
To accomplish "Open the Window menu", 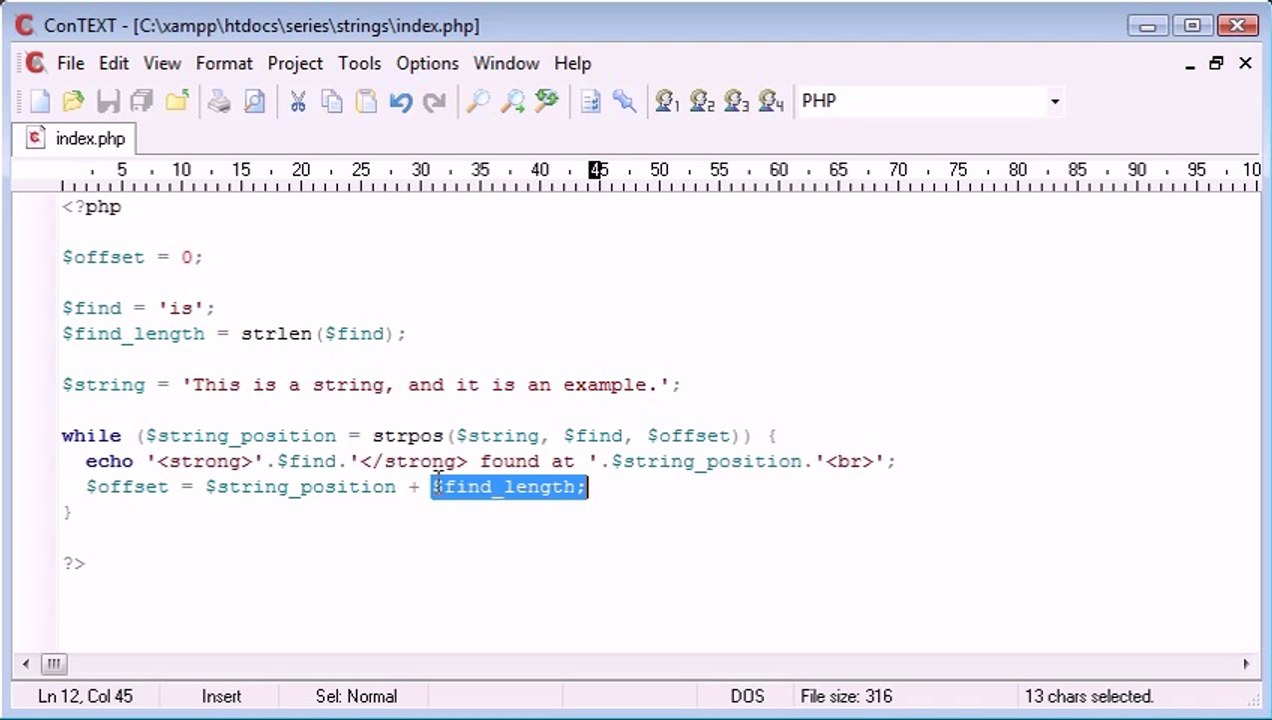I will (x=506, y=63).
